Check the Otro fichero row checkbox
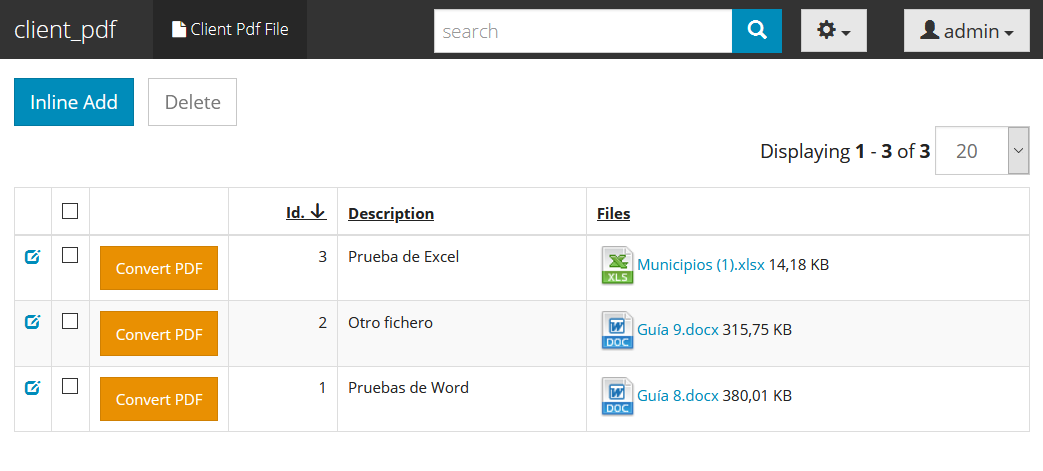The image size is (1043, 471). 70,321
